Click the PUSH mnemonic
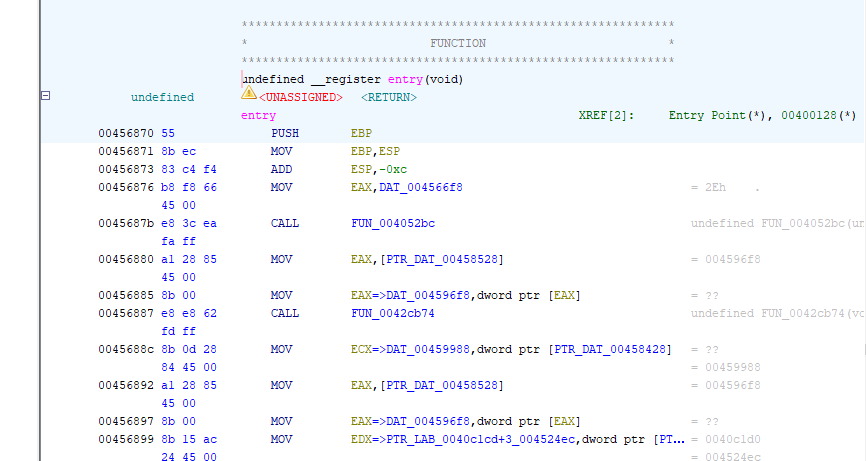The width and height of the screenshot is (866, 461). coord(284,133)
